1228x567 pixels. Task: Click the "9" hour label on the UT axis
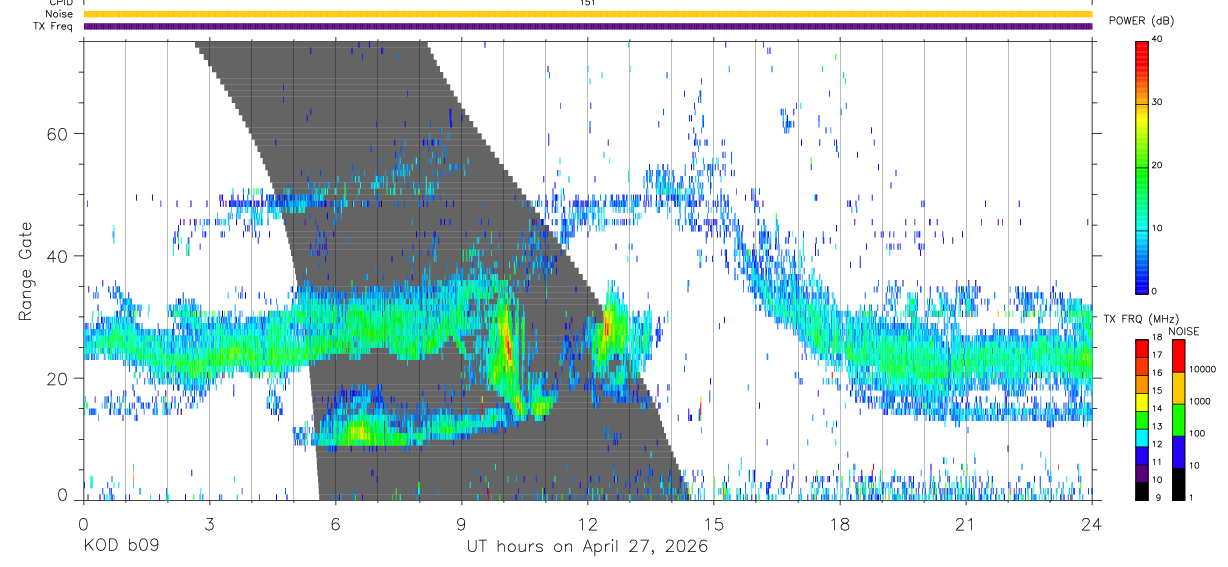pyautogui.click(x=461, y=524)
